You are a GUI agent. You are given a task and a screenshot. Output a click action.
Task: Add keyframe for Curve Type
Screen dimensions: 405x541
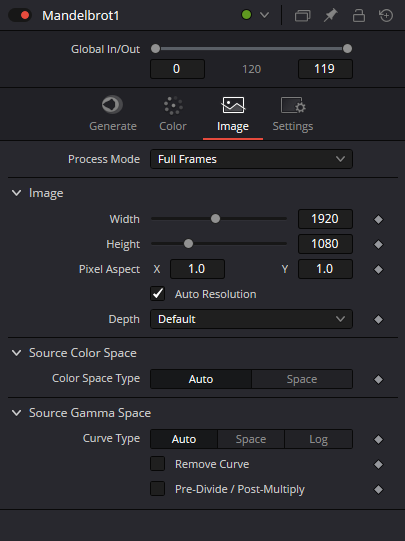point(378,440)
